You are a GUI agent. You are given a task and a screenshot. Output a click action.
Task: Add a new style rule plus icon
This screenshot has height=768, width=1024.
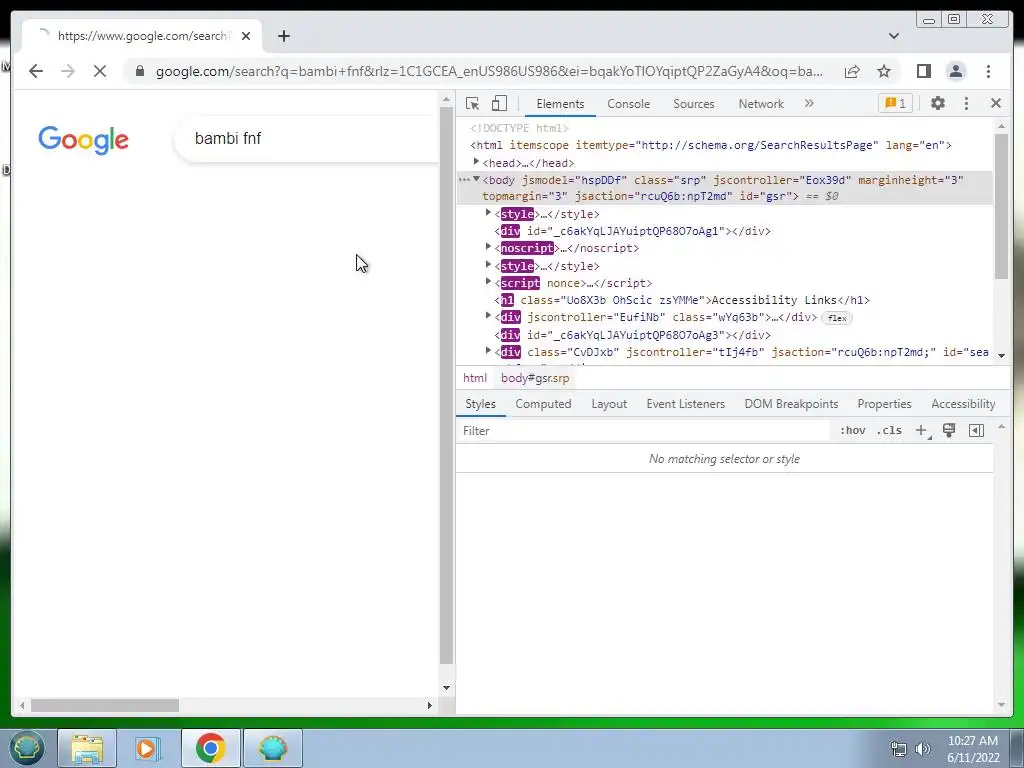coord(921,430)
